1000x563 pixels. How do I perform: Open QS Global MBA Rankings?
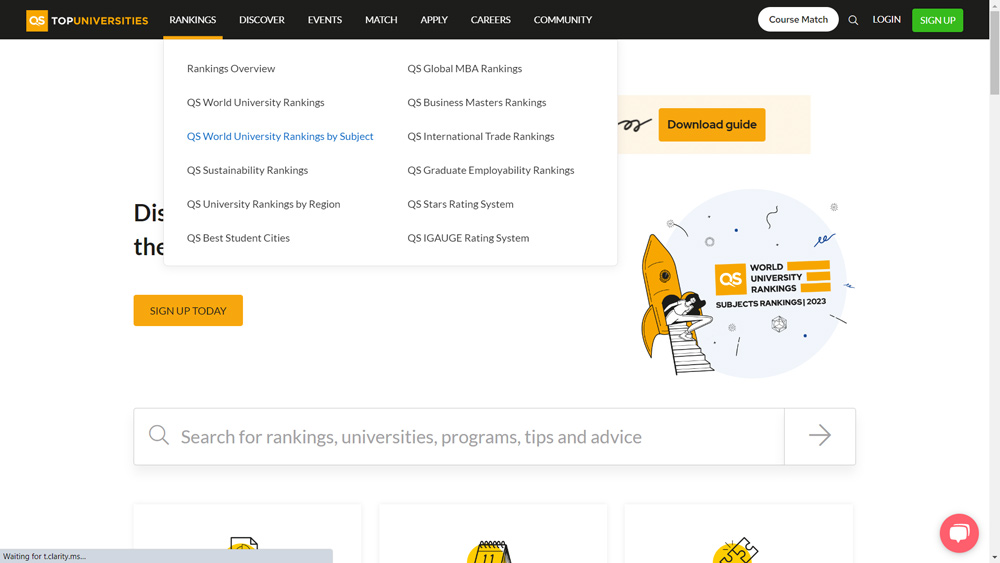click(464, 68)
